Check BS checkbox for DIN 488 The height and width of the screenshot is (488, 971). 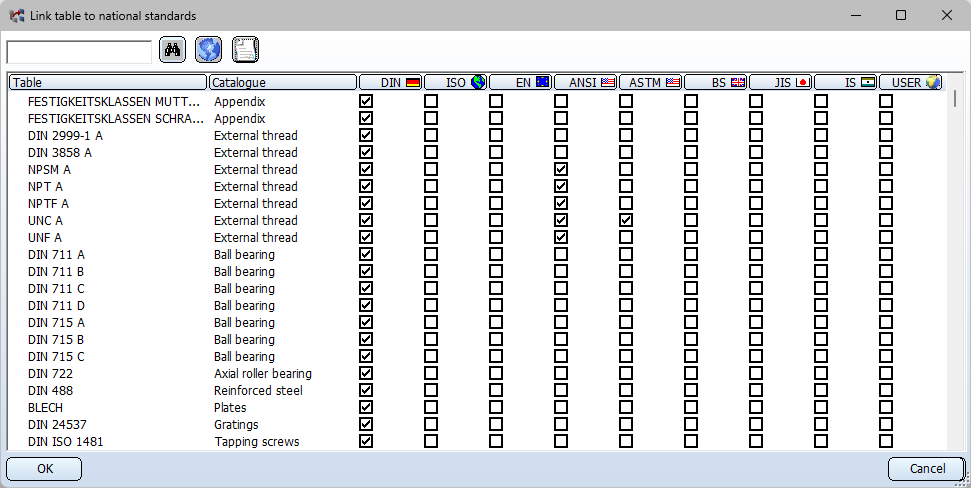(691, 390)
